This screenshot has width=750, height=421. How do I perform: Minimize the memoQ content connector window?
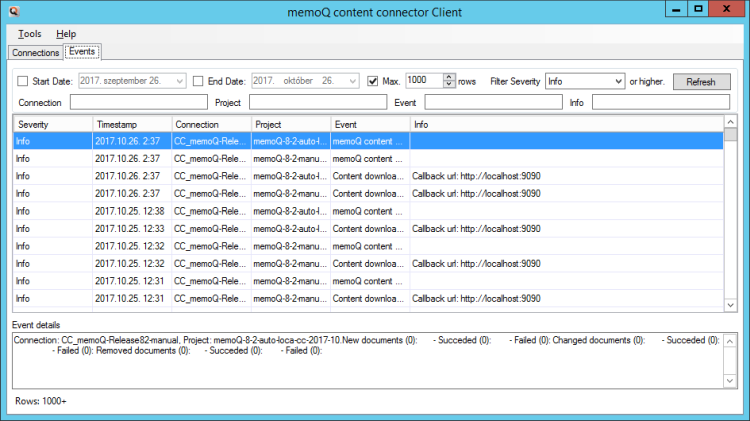coord(676,9)
